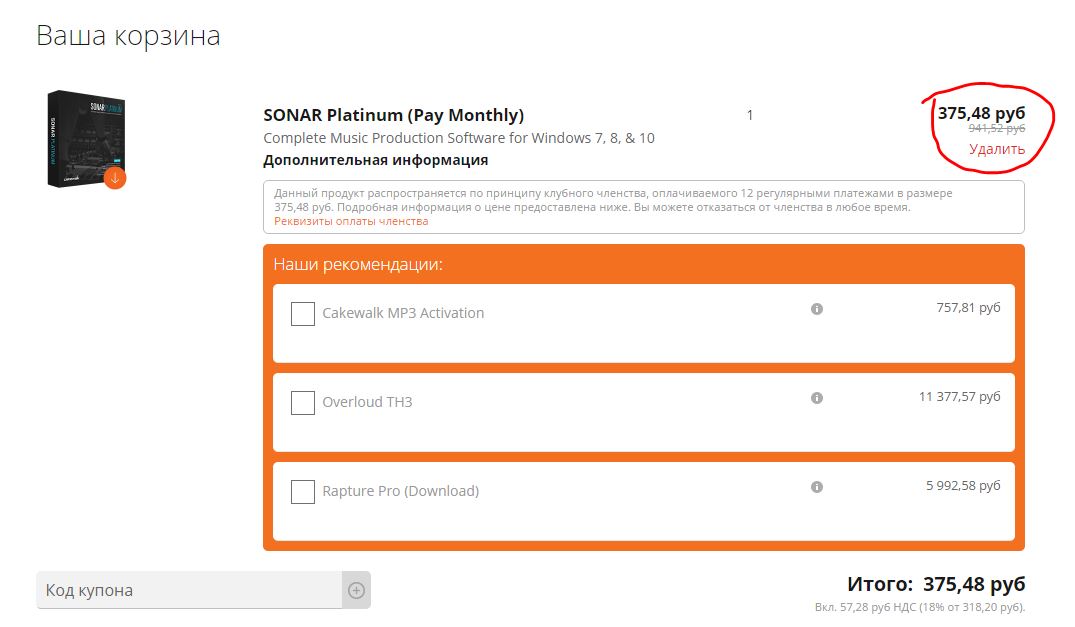This screenshot has height=627, width=1075.
Task: Click info icon for Overloud TH3
Action: click(x=817, y=398)
